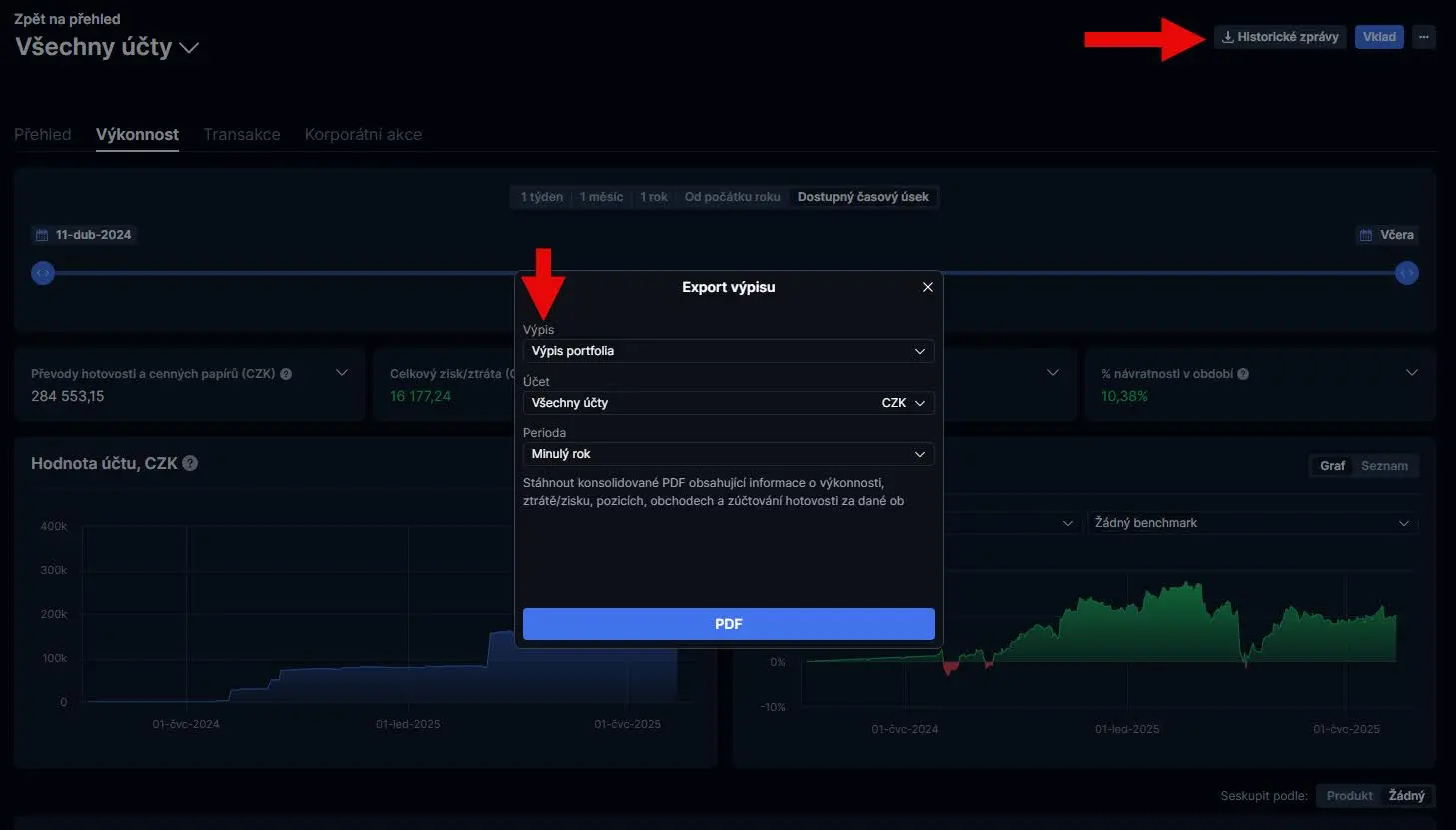The image size is (1456, 830).
Task: Group by Produkt
Action: (x=1349, y=796)
